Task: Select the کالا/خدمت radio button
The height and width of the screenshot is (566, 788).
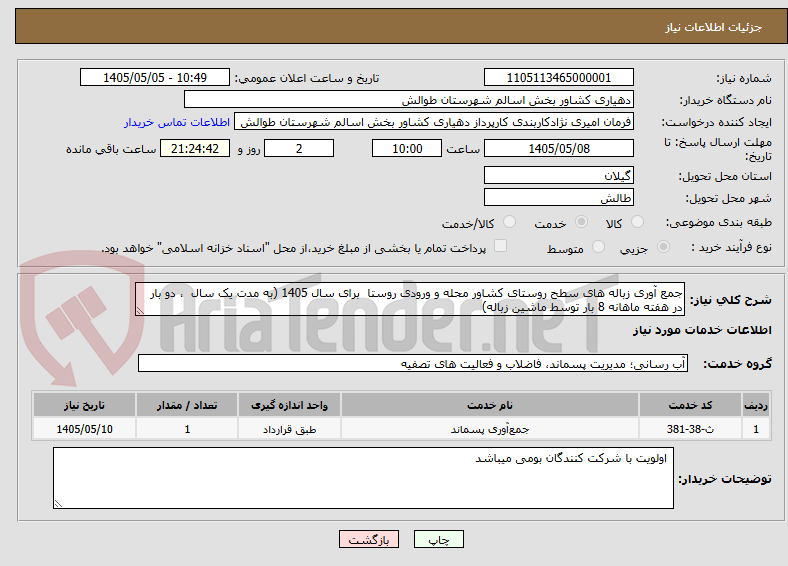Action: [509, 222]
